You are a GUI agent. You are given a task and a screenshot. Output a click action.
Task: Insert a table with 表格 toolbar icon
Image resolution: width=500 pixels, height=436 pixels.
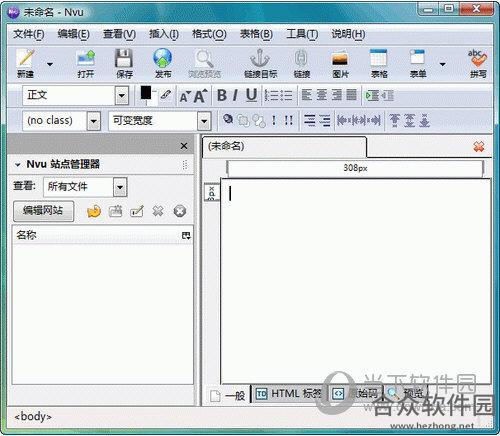point(379,63)
